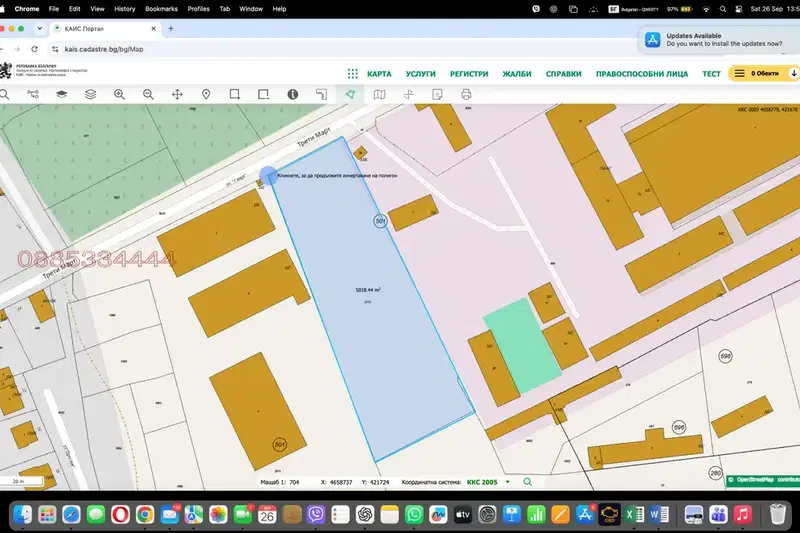Expand the arrow next to 0 Обекти

coord(794,73)
